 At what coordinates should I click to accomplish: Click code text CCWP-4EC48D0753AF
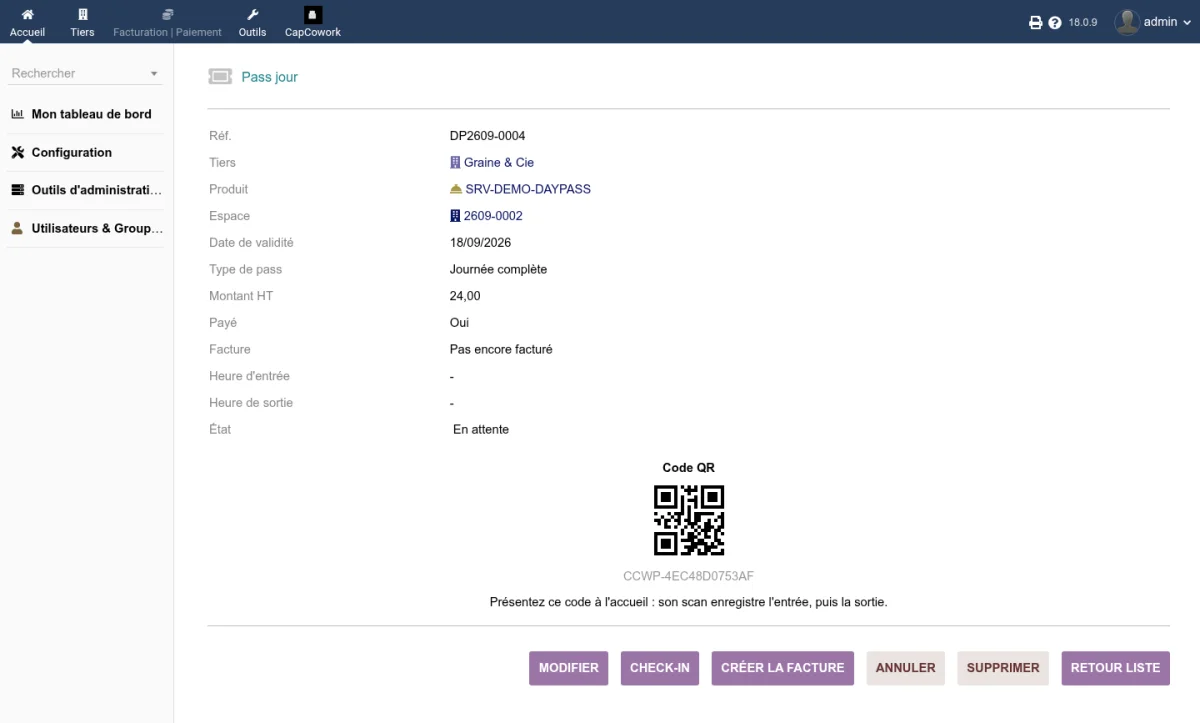pos(688,576)
